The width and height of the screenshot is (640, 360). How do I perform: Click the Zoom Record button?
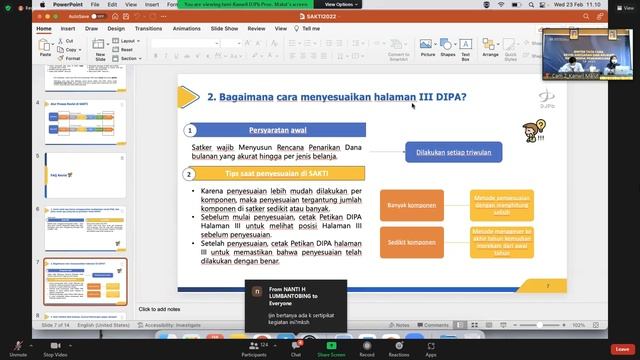click(367, 349)
